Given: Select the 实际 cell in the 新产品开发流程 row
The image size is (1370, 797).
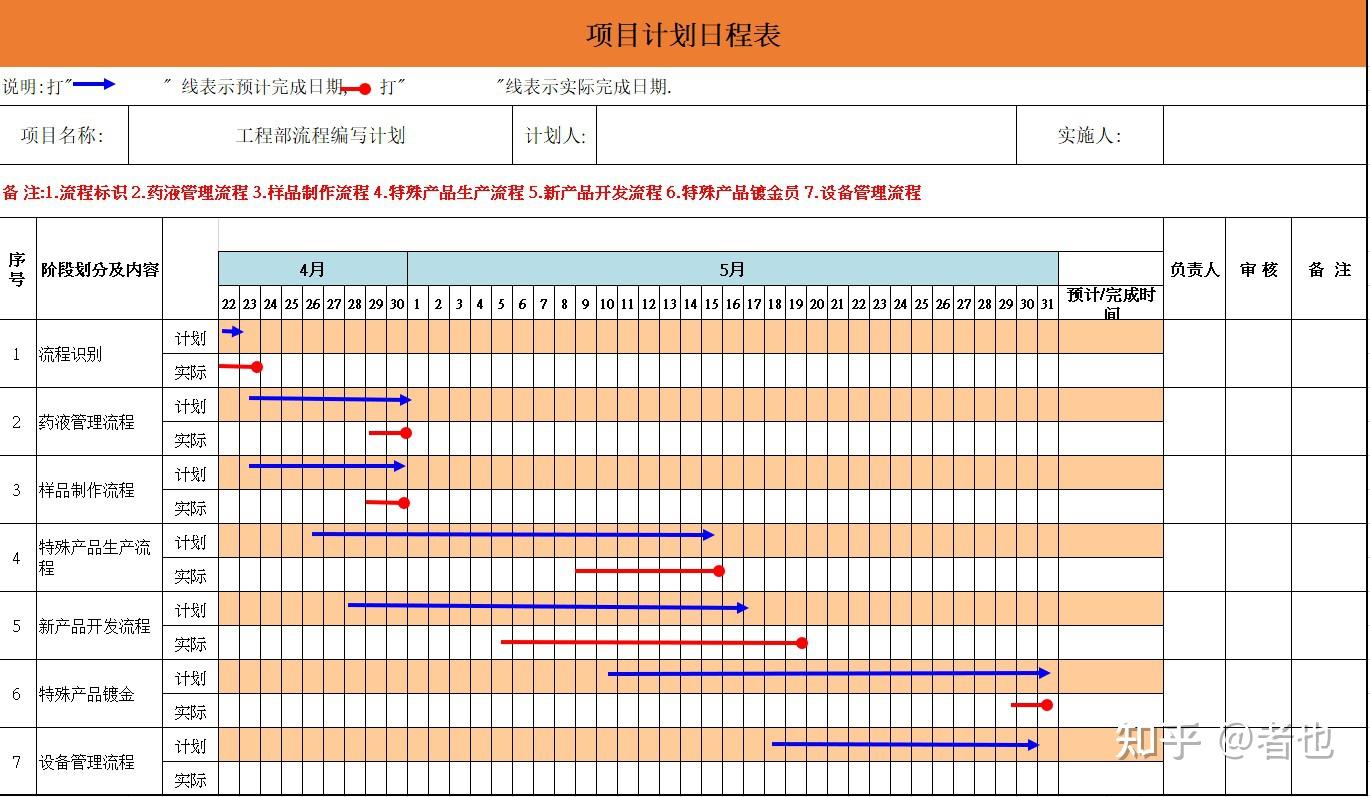Looking at the screenshot, I should (x=191, y=643).
